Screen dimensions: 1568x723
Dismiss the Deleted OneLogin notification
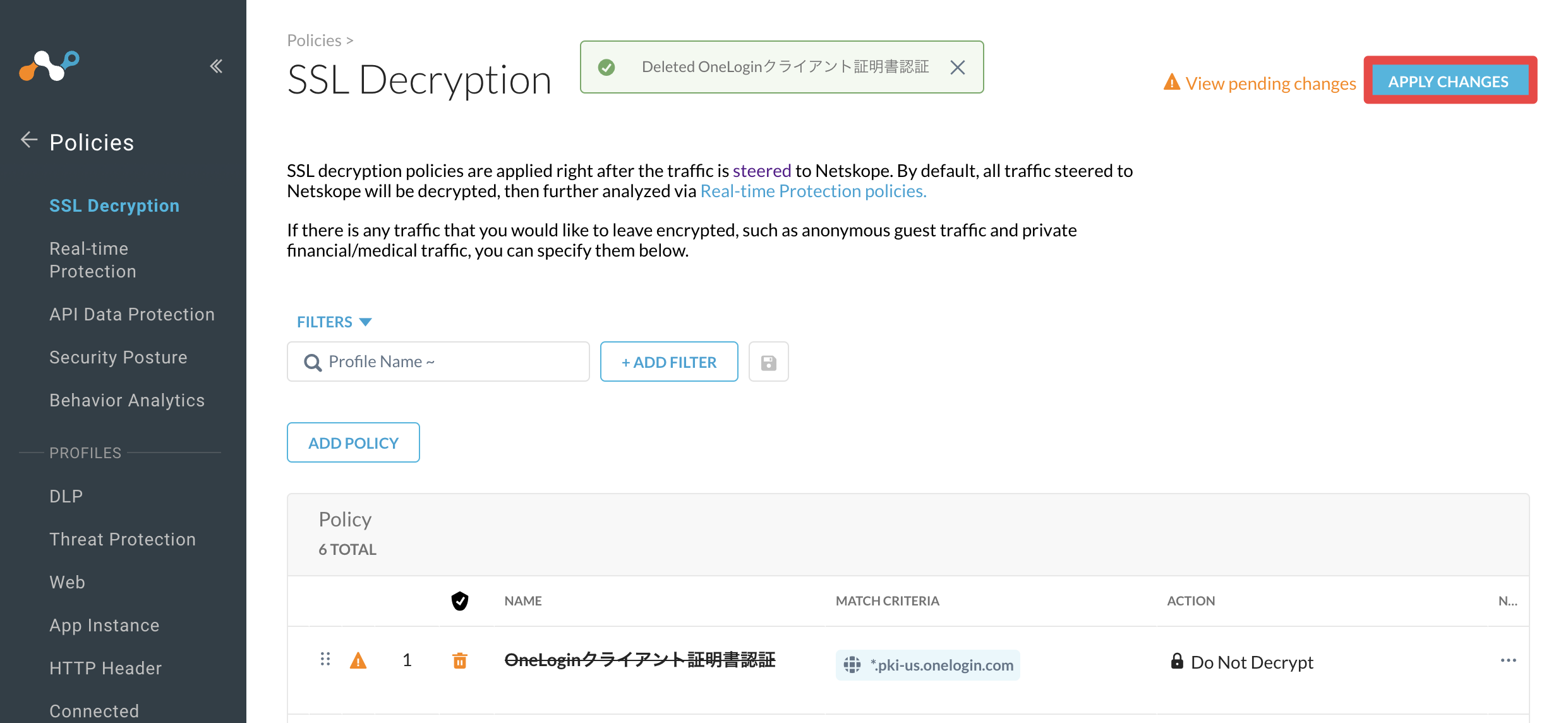coord(958,68)
